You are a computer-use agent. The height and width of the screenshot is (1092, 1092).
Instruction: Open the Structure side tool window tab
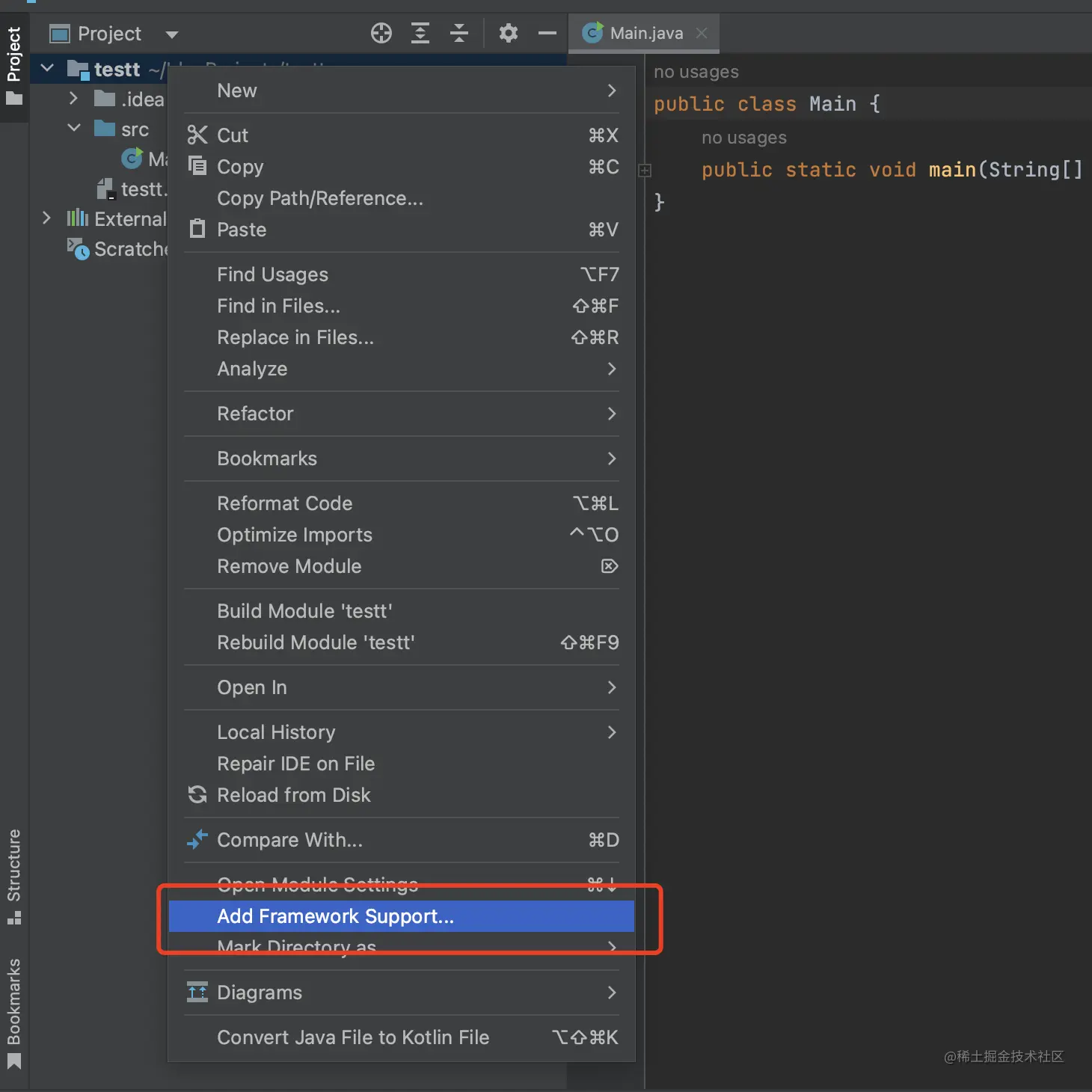point(14,876)
